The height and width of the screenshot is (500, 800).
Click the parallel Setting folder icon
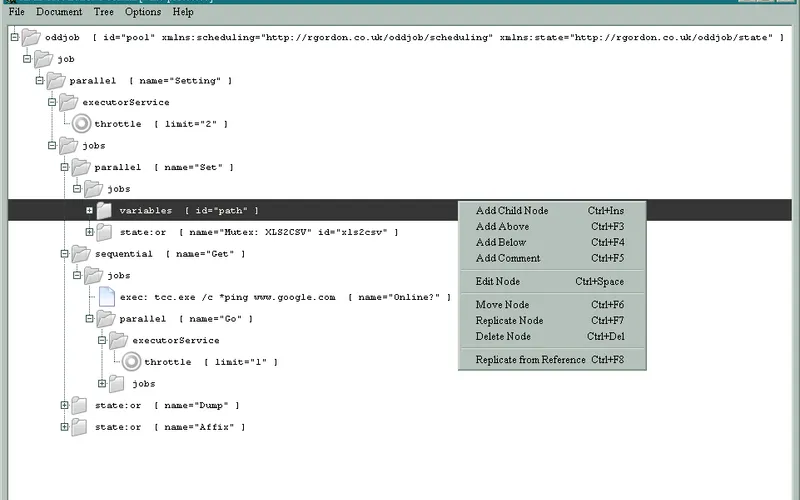(56, 80)
